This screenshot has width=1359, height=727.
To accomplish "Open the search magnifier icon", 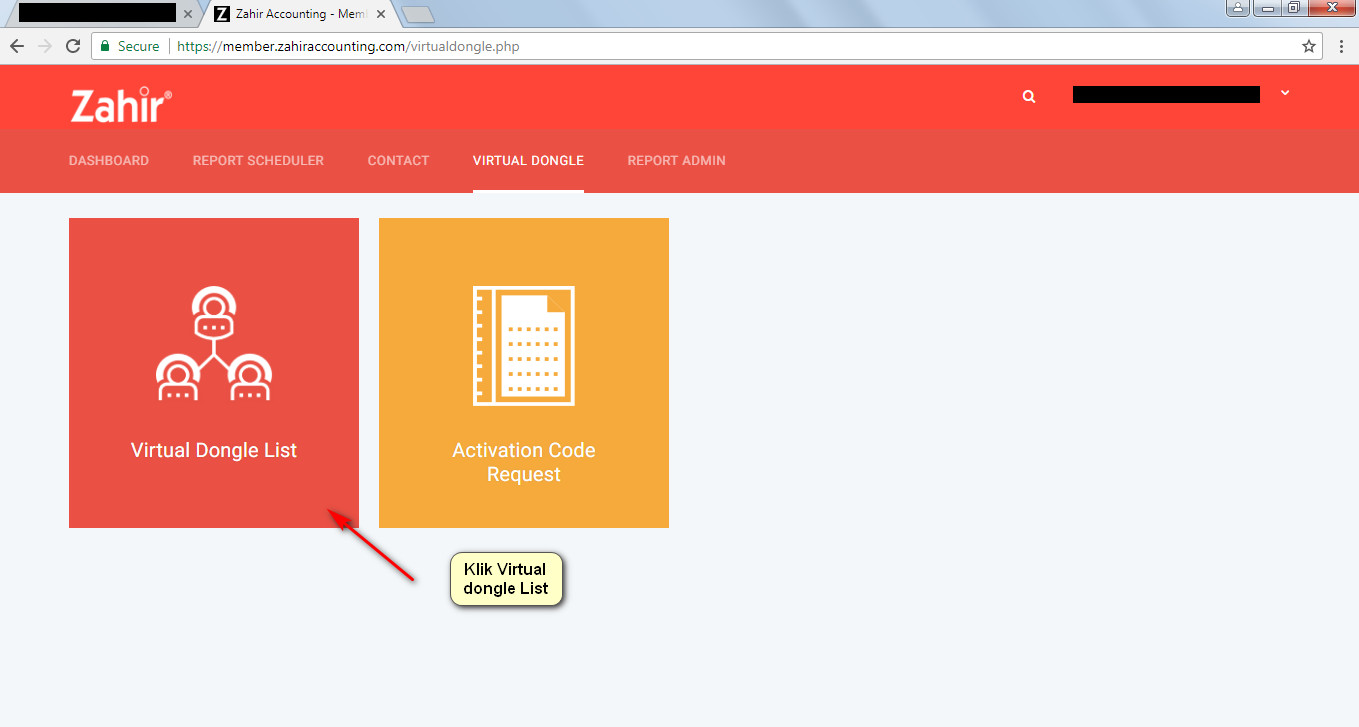I will [1029, 97].
